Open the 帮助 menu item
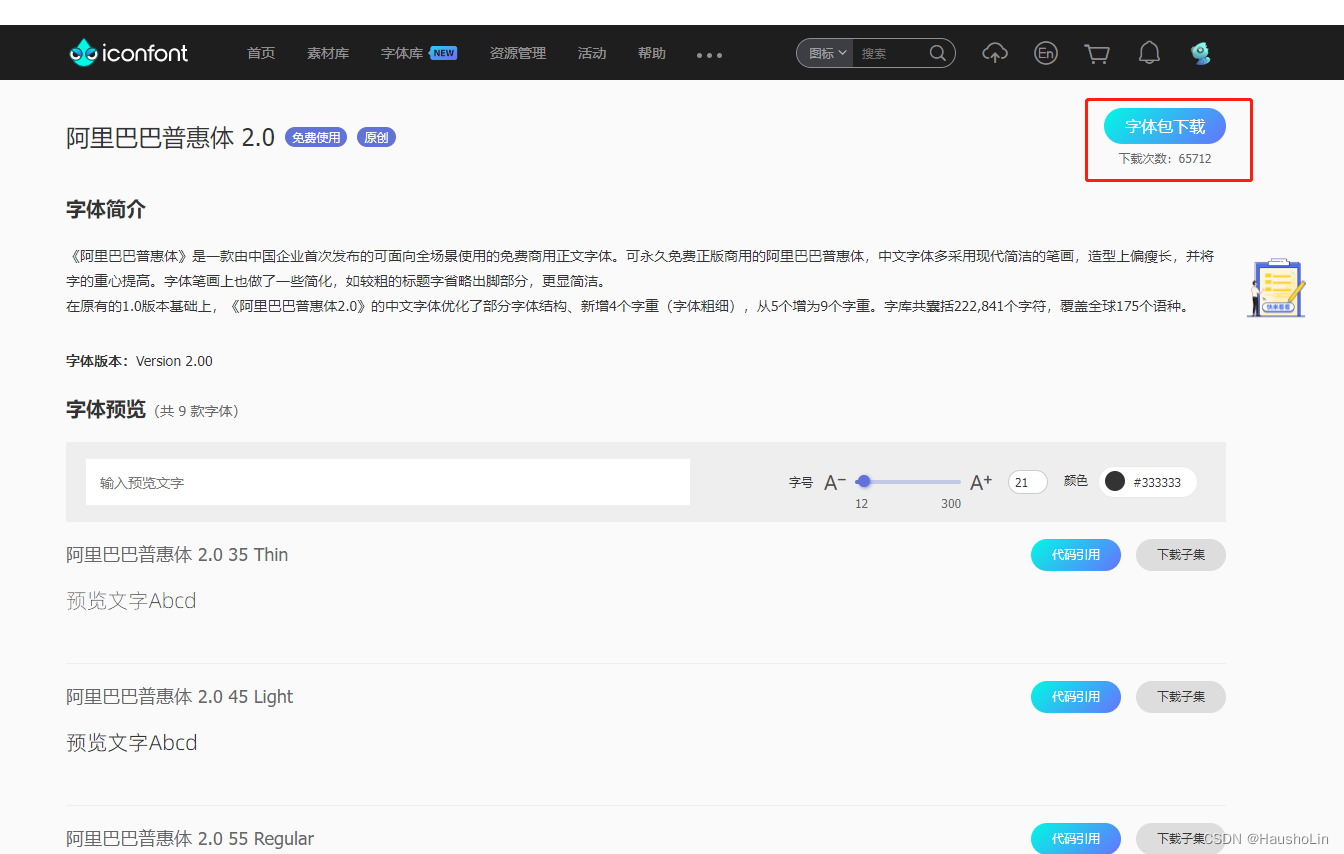The width and height of the screenshot is (1344, 854). click(x=652, y=53)
